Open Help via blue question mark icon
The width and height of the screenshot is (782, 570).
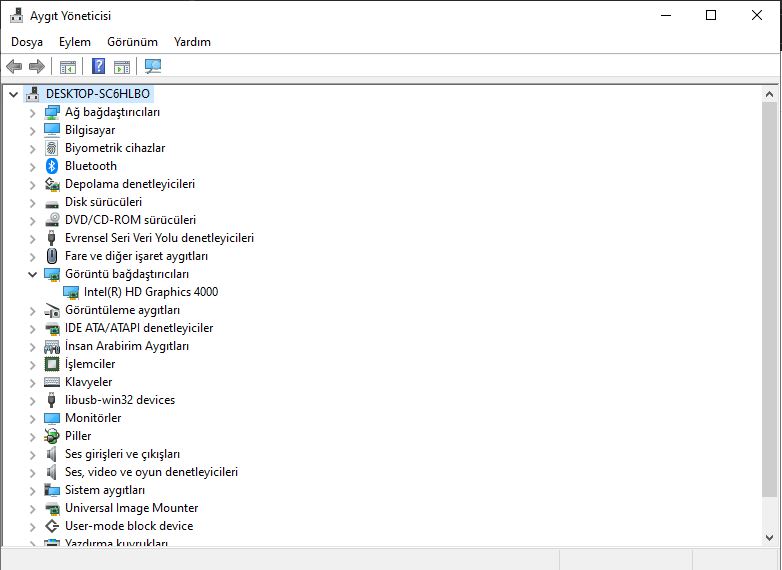[98, 67]
